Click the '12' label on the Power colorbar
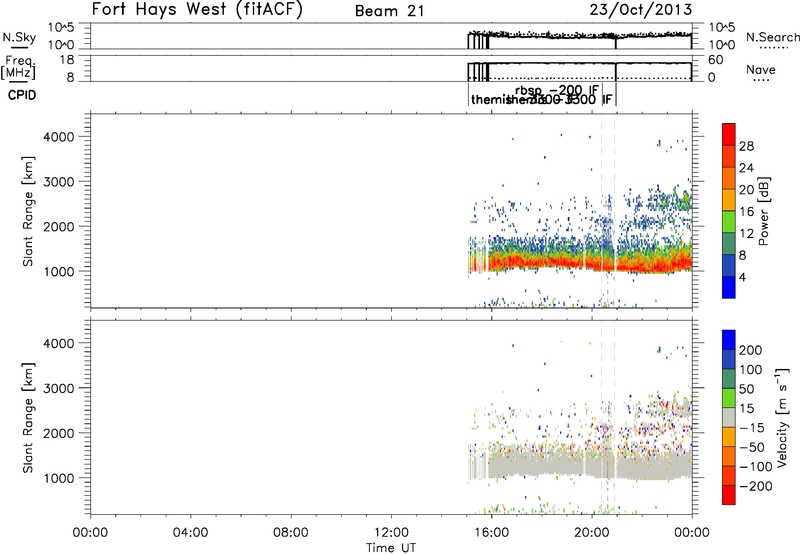 point(746,234)
